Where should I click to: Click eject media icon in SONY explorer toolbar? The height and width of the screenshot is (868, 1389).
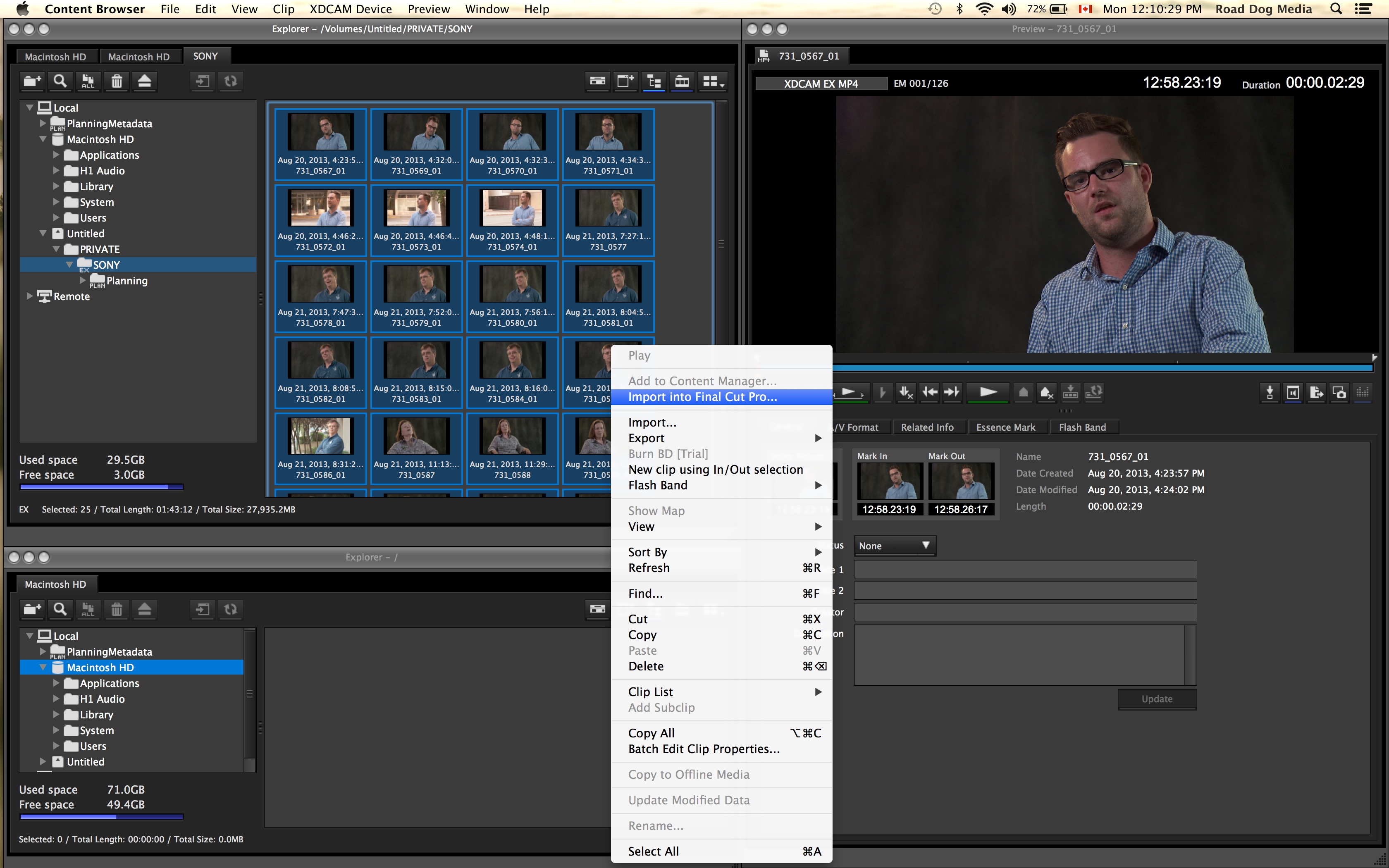[145, 81]
